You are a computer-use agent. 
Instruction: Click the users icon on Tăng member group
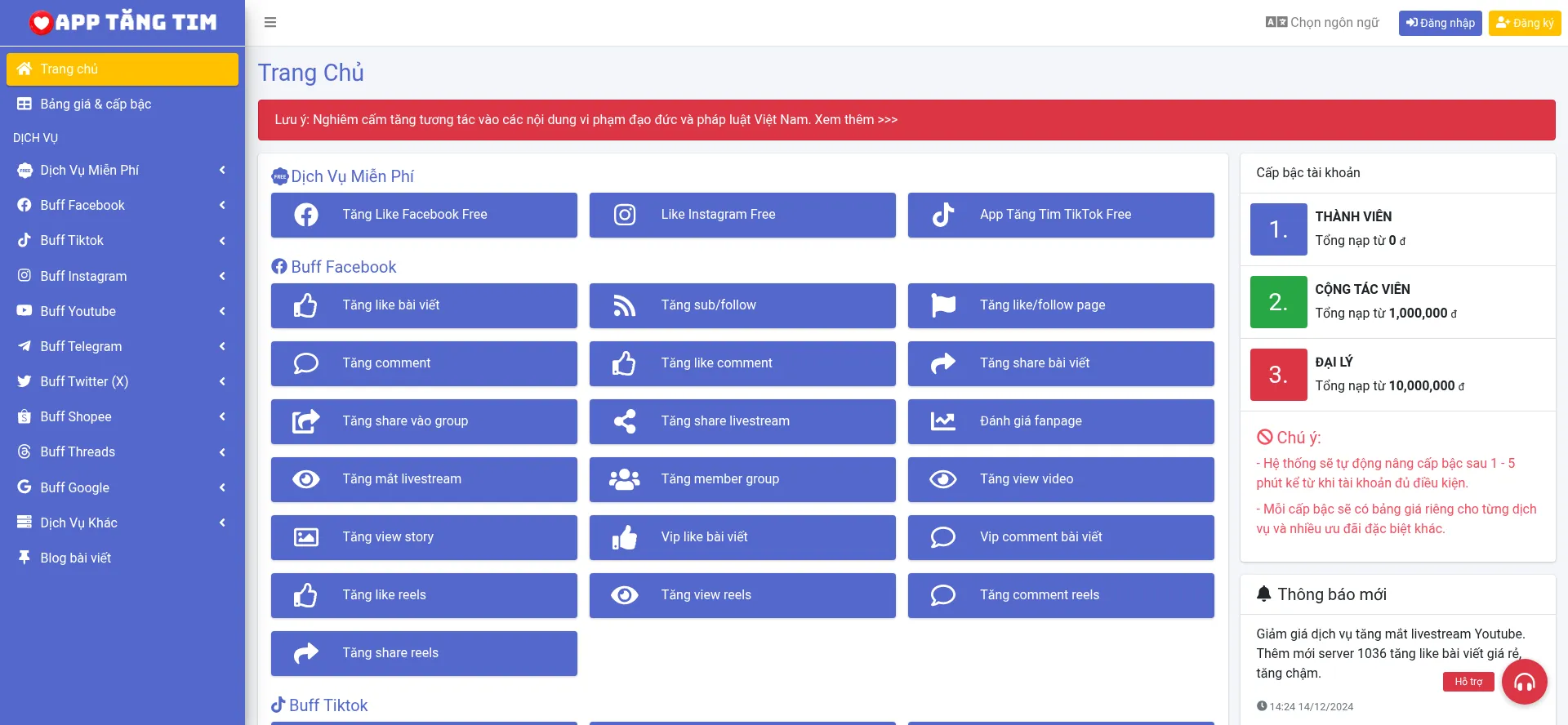[625, 479]
